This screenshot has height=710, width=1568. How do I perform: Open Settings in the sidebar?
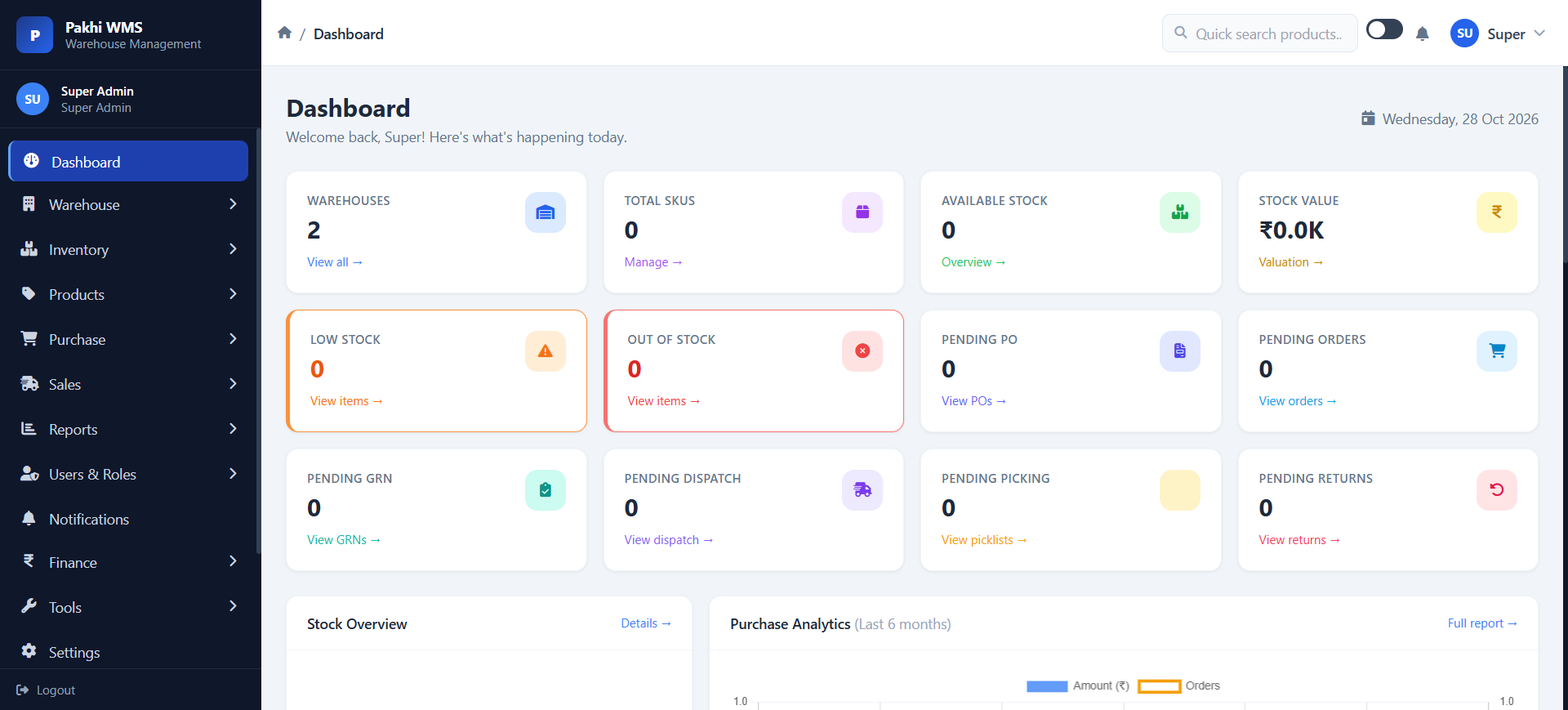click(x=128, y=652)
